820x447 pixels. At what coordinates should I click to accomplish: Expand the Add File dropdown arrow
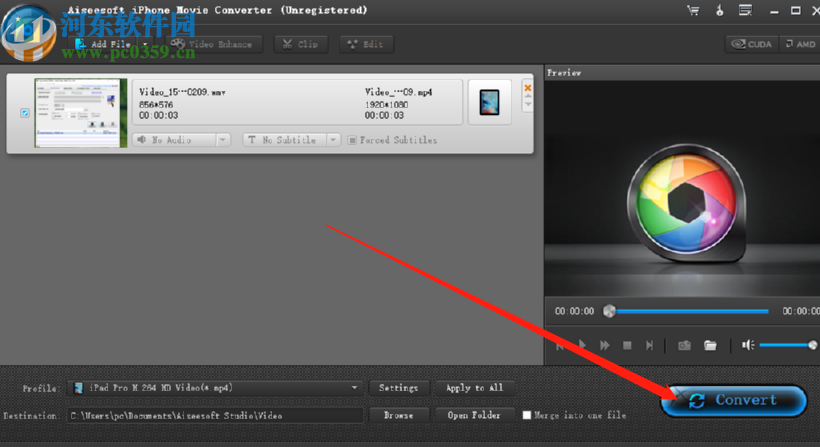click(145, 44)
